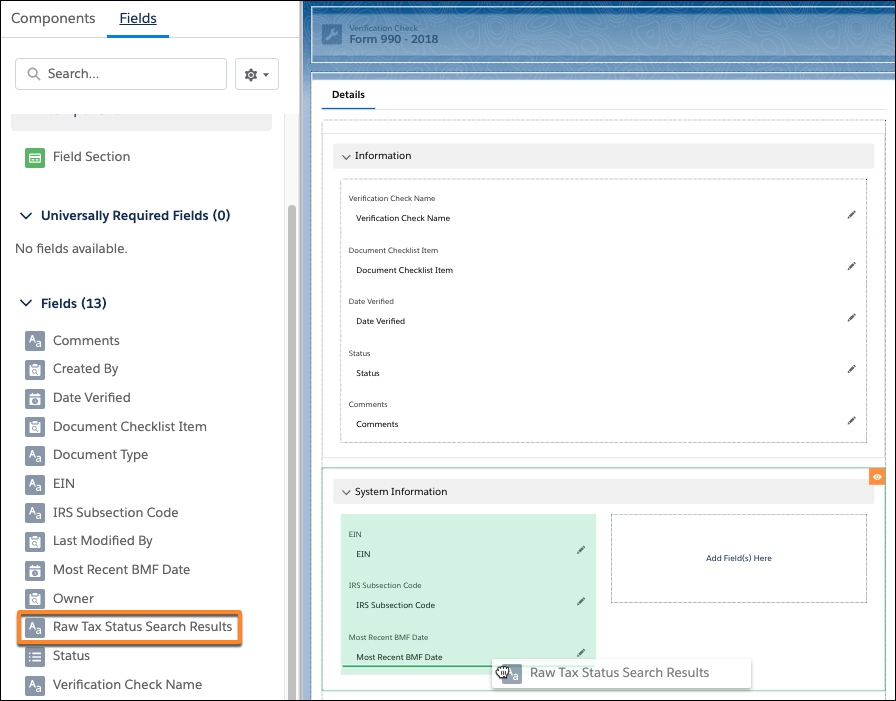Click the Field Section component icon

click(x=35, y=158)
